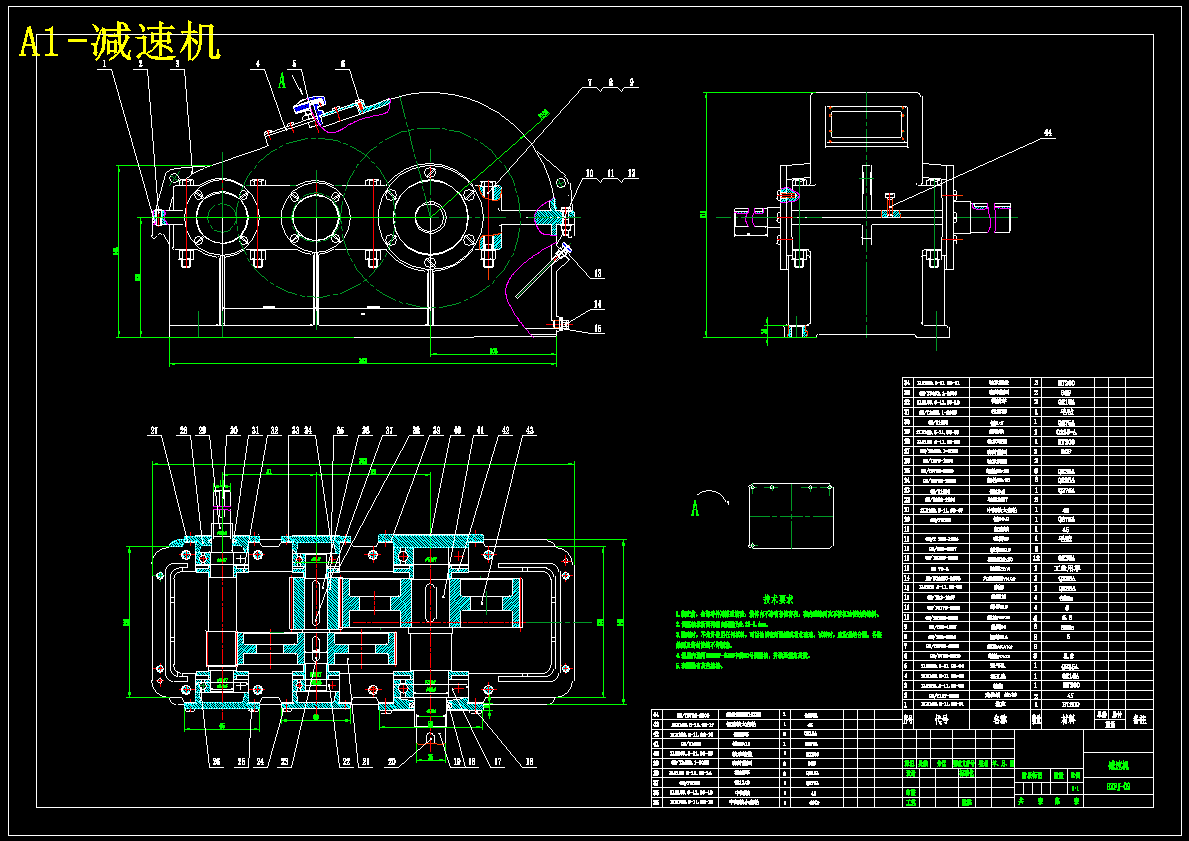1189x841 pixels.
Task: Select callout number "1" at top-left of front view
Action: pyautogui.click(x=105, y=64)
